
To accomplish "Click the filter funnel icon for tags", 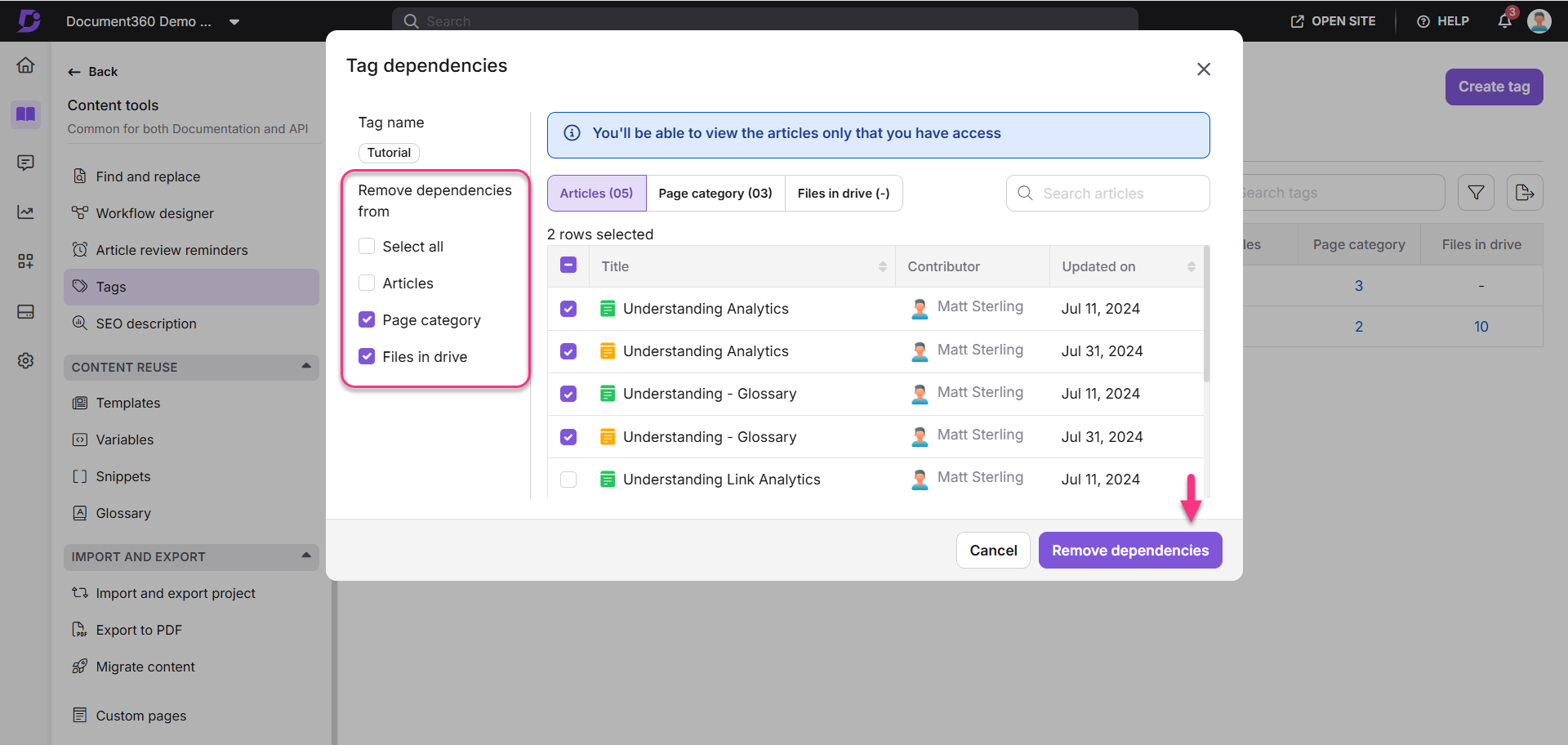I will pyautogui.click(x=1476, y=193).
